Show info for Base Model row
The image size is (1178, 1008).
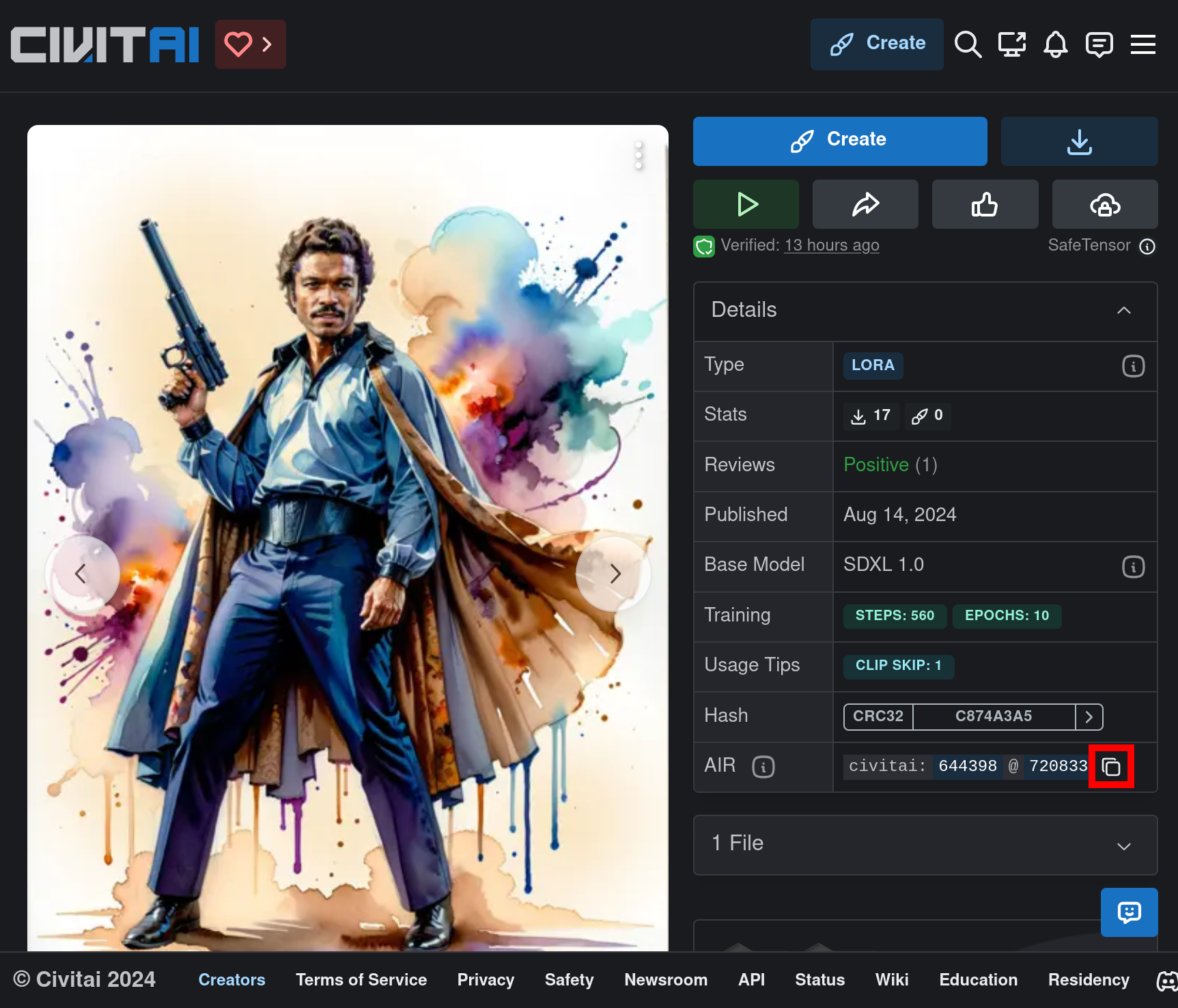(x=1133, y=566)
